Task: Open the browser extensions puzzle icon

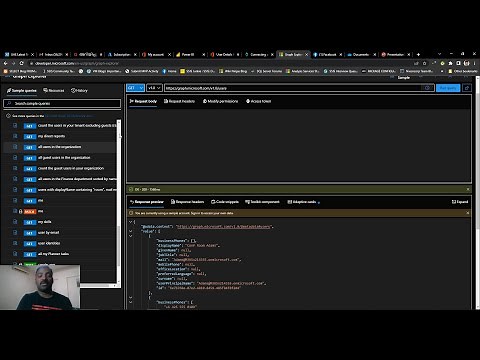Action: click(x=450, y=63)
